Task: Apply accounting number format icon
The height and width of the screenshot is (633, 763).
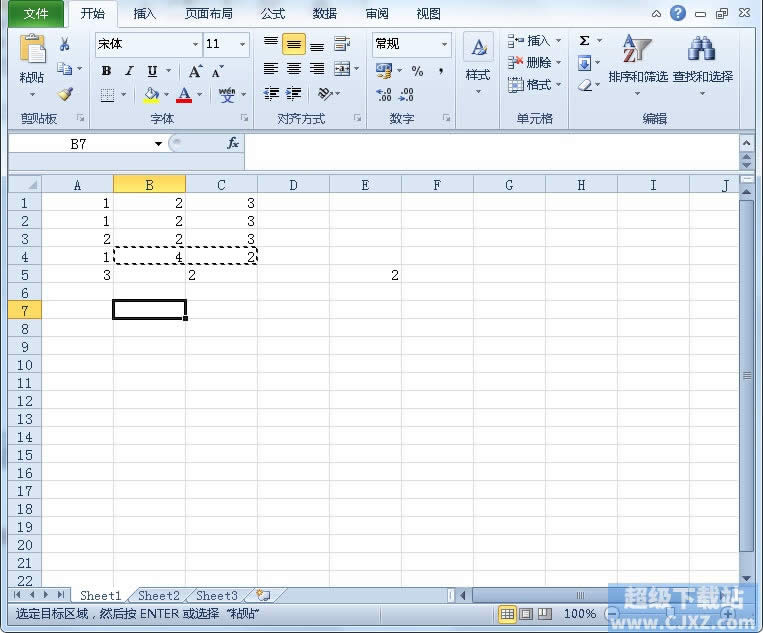Action: point(384,71)
